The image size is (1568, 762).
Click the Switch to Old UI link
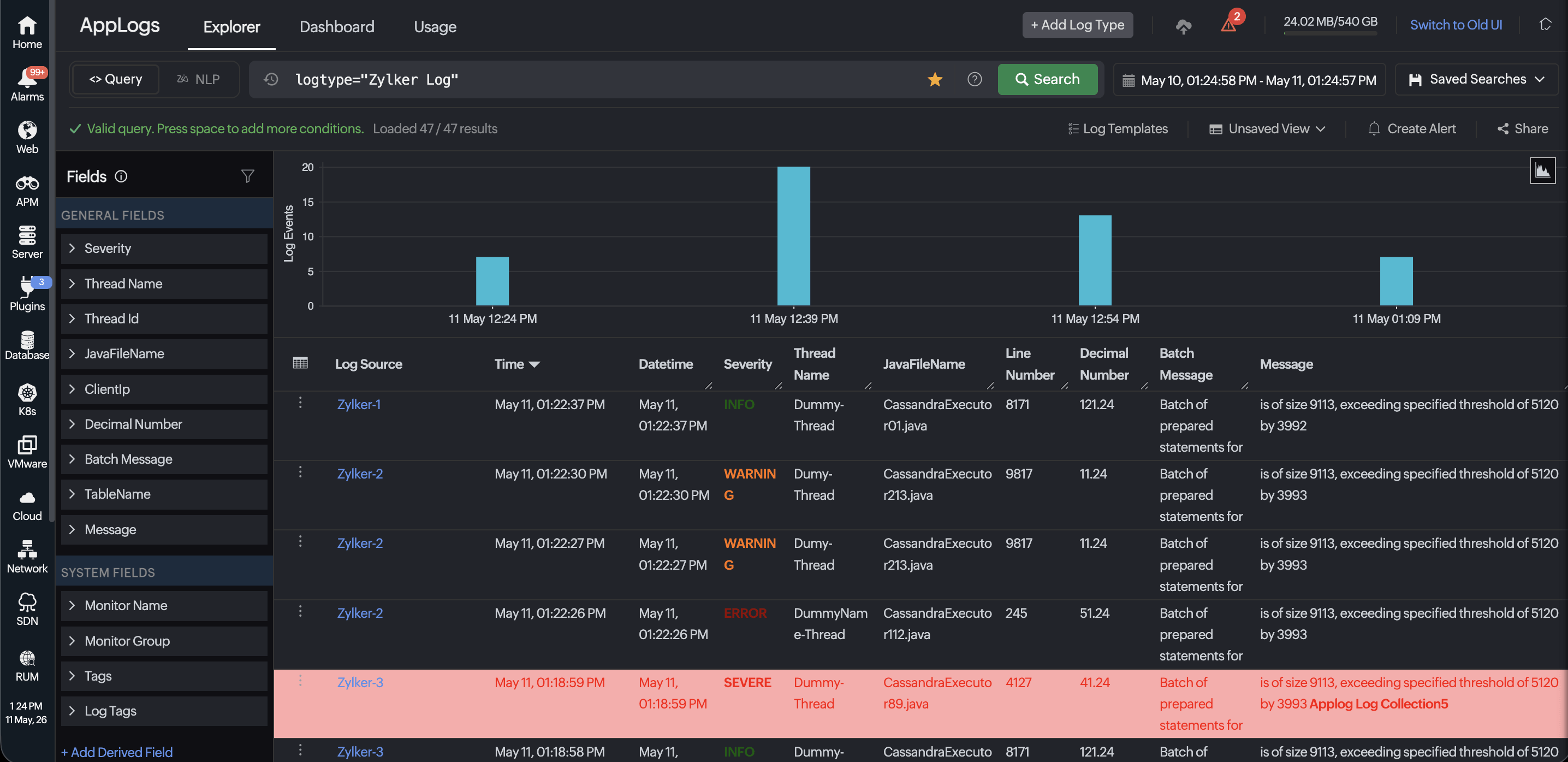click(x=1456, y=25)
